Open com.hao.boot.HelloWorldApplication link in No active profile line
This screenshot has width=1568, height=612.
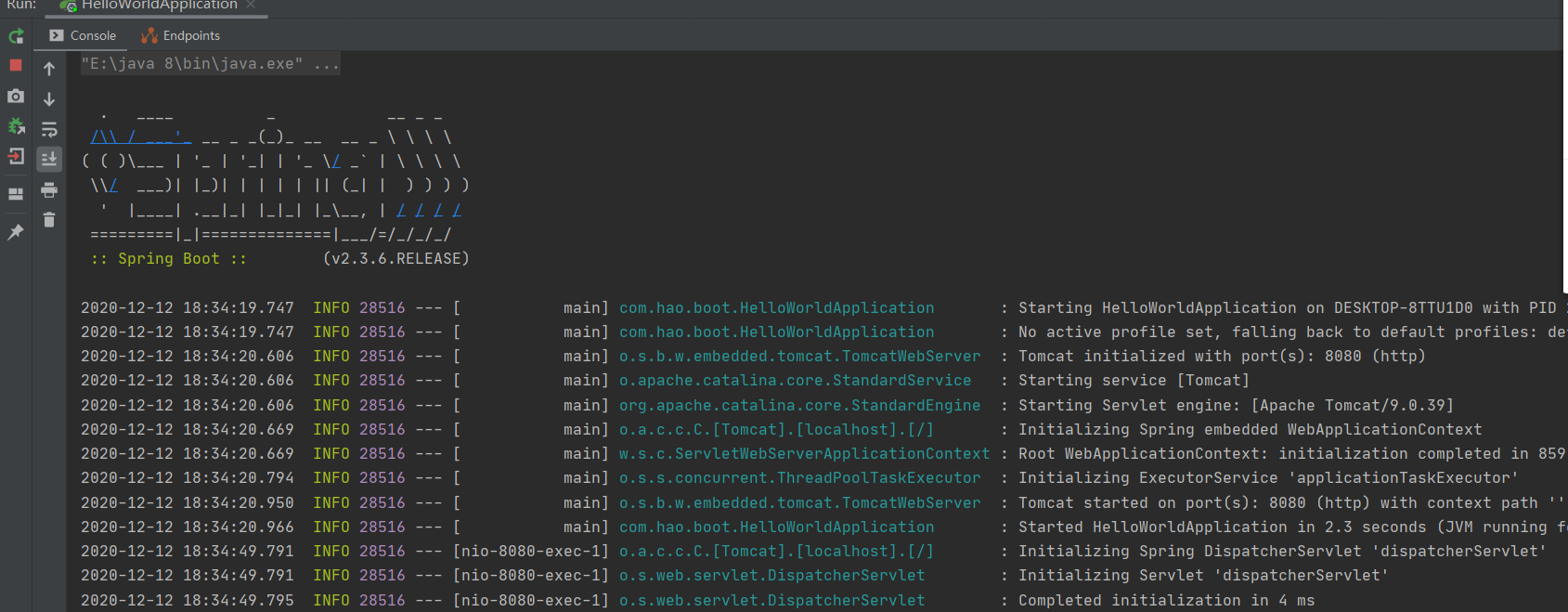click(x=777, y=332)
